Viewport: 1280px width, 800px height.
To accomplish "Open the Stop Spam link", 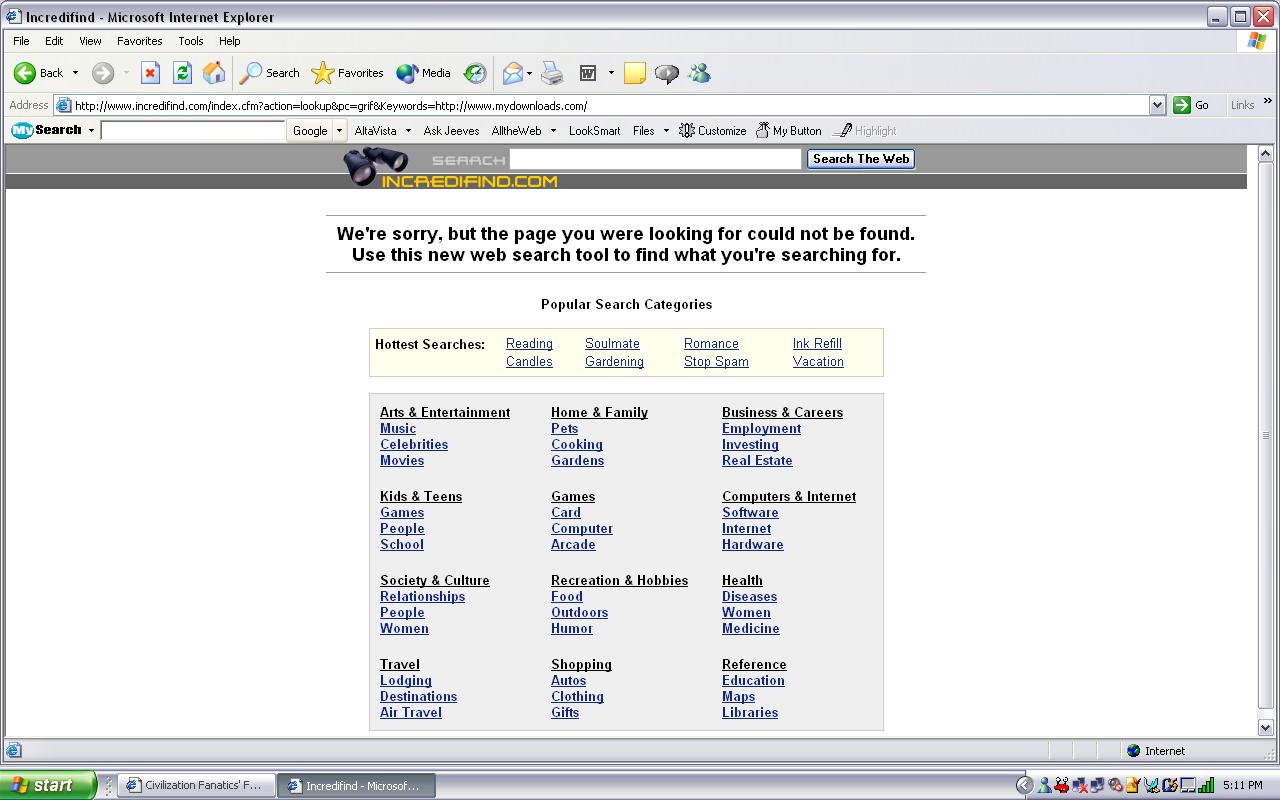I will (x=716, y=362).
